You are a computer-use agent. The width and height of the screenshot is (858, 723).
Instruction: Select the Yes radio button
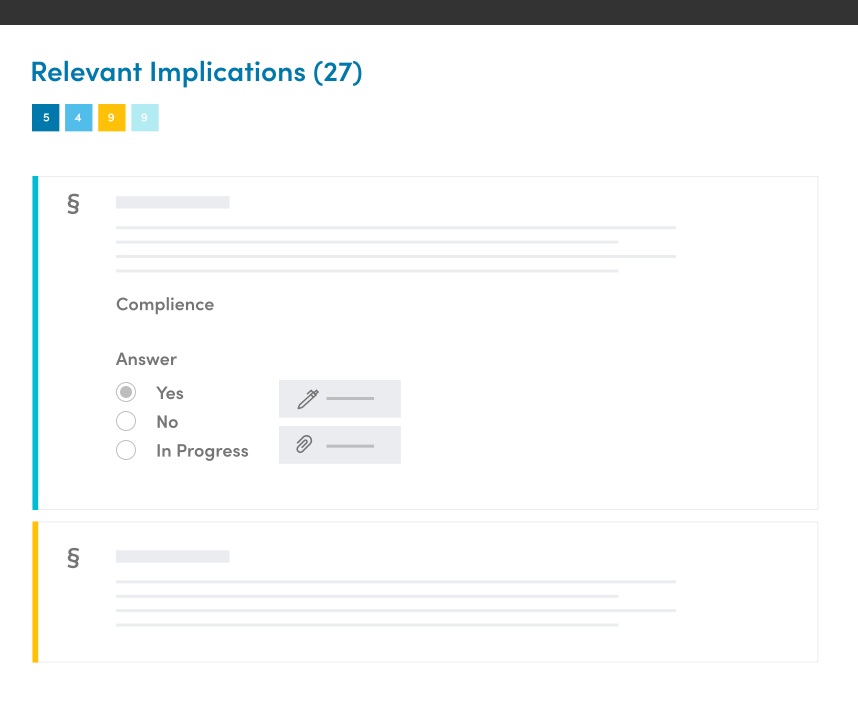point(126,393)
